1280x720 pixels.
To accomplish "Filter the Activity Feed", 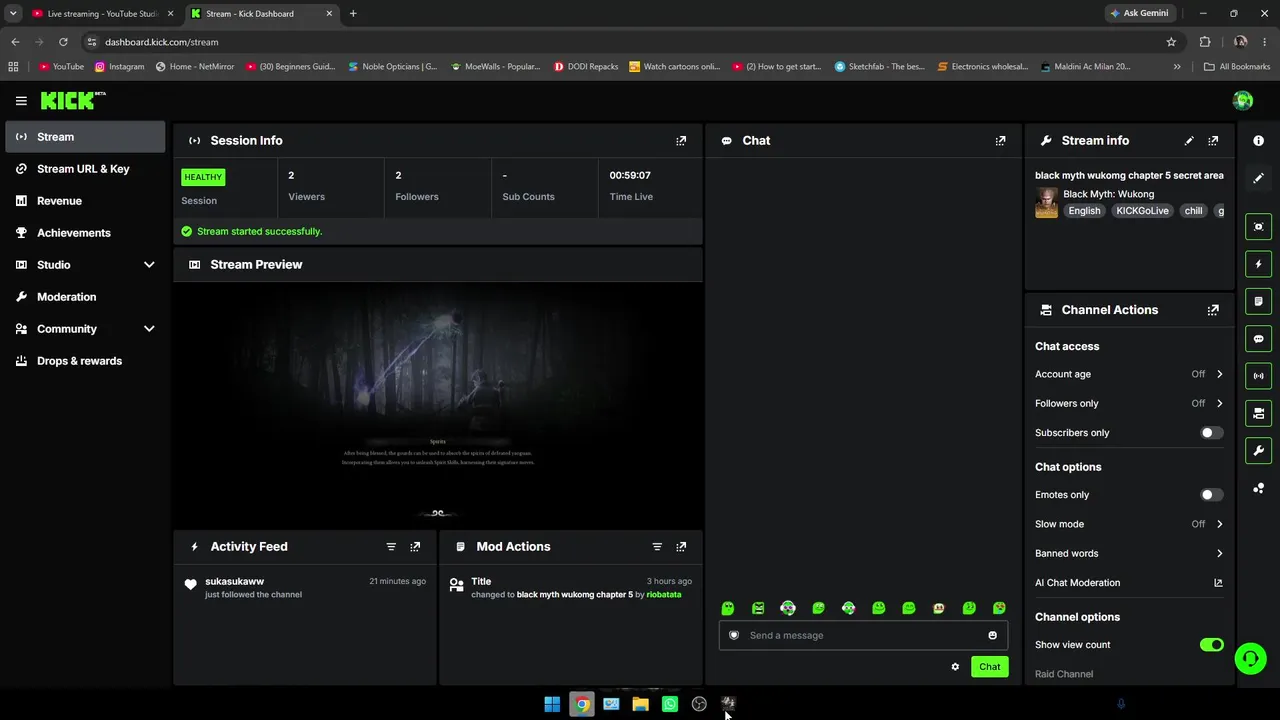I will pos(391,547).
